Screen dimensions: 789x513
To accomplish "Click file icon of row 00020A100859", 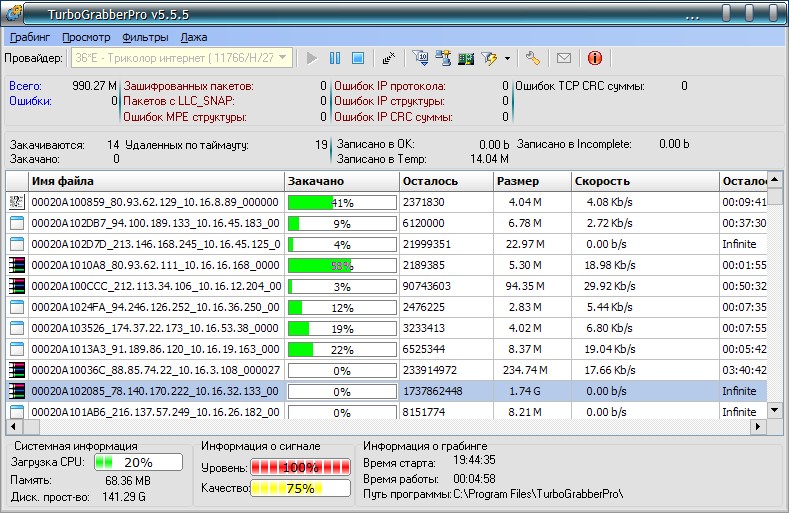I will click(x=17, y=202).
